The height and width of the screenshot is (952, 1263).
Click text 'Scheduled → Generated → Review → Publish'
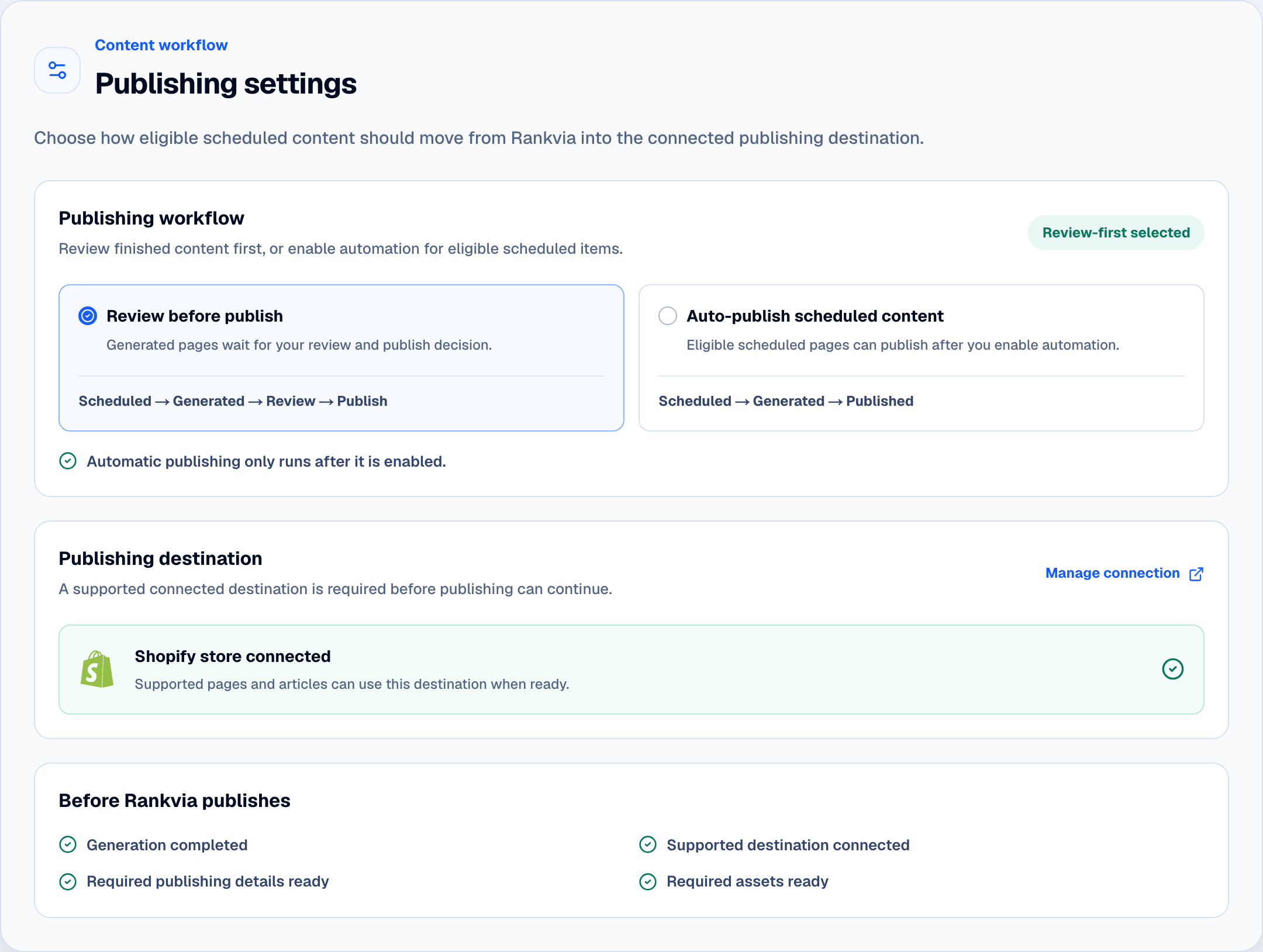point(233,401)
